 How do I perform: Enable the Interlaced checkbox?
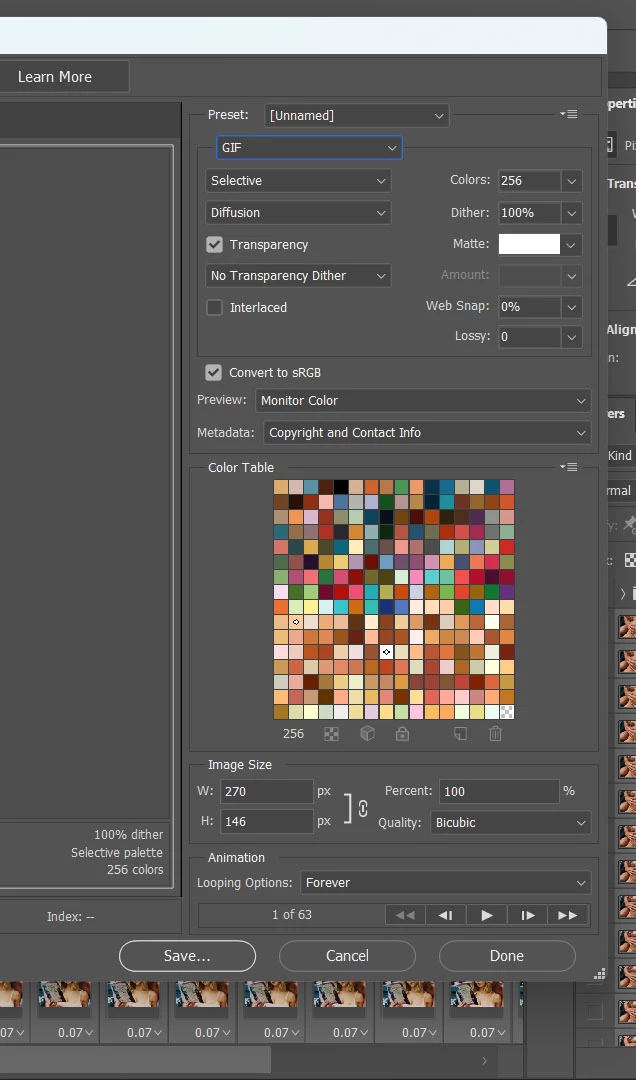pyautogui.click(x=214, y=308)
